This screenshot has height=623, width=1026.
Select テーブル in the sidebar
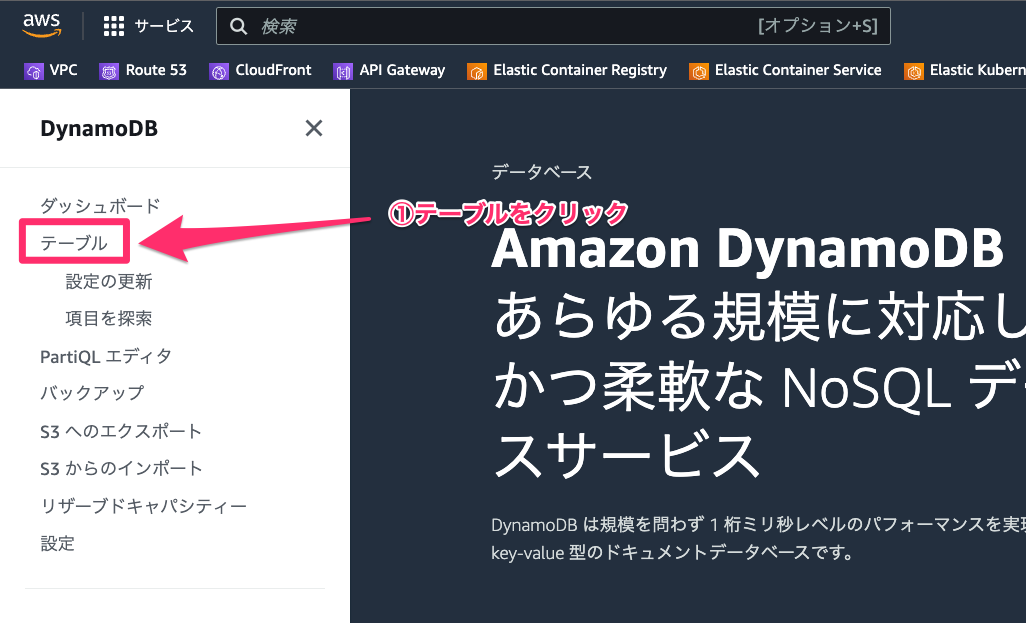pyautogui.click(x=74, y=243)
